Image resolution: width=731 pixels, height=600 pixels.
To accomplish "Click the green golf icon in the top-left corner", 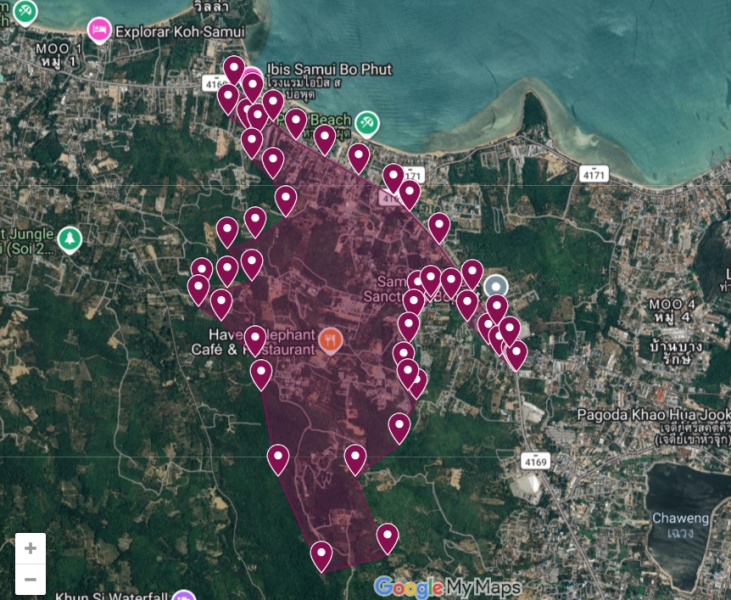I will point(24,12).
